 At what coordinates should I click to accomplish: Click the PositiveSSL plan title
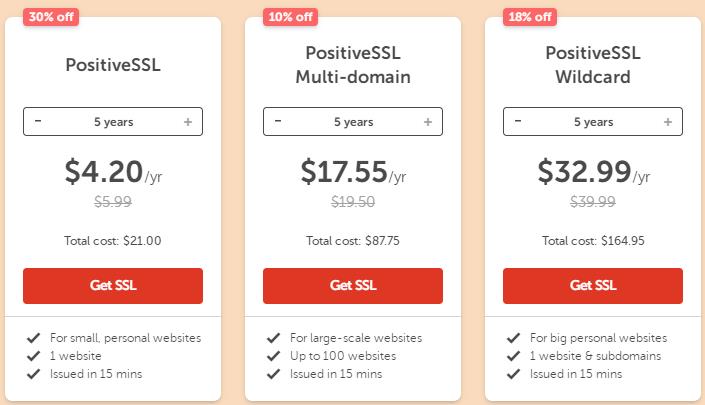tap(113, 66)
